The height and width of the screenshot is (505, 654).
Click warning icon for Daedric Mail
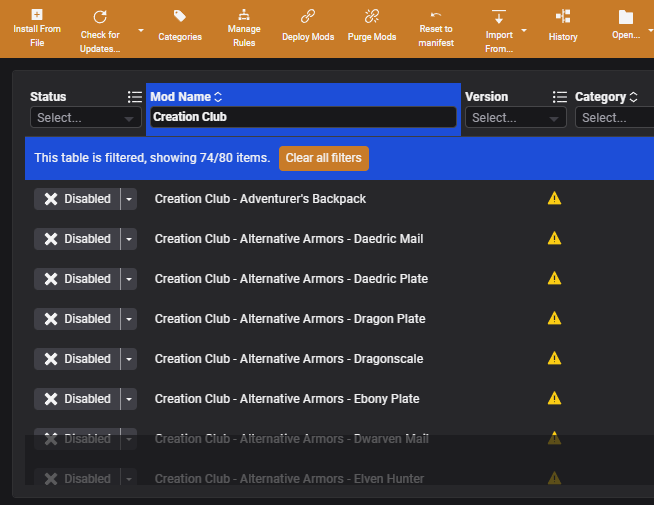[x=554, y=238]
